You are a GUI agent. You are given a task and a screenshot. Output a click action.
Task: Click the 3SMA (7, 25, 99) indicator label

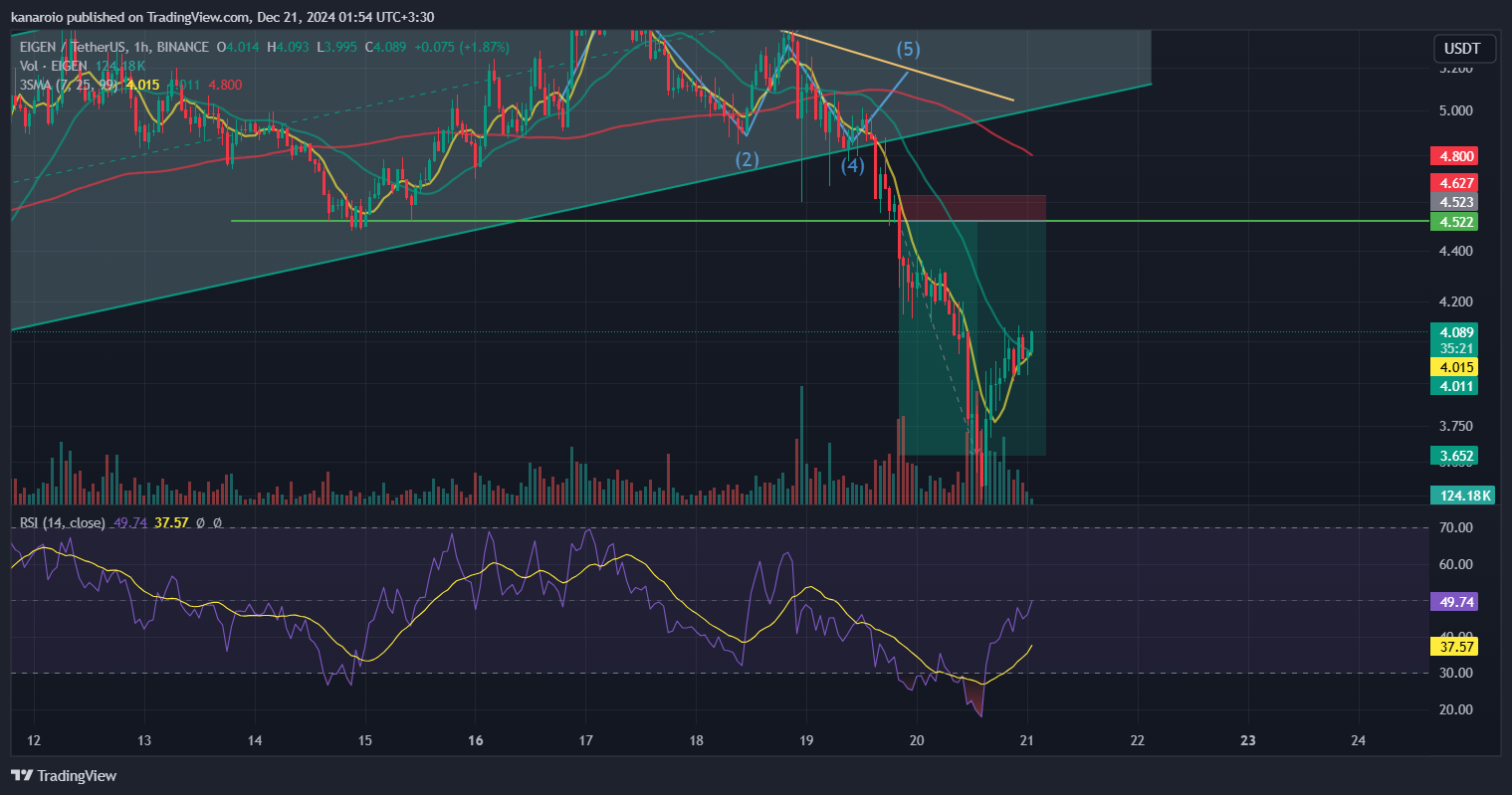click(70, 85)
